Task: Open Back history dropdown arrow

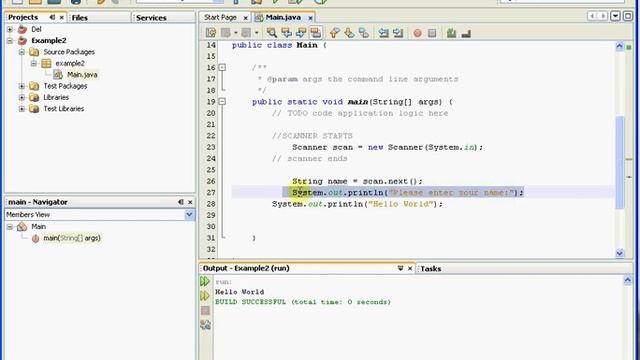Action: click(x=236, y=33)
